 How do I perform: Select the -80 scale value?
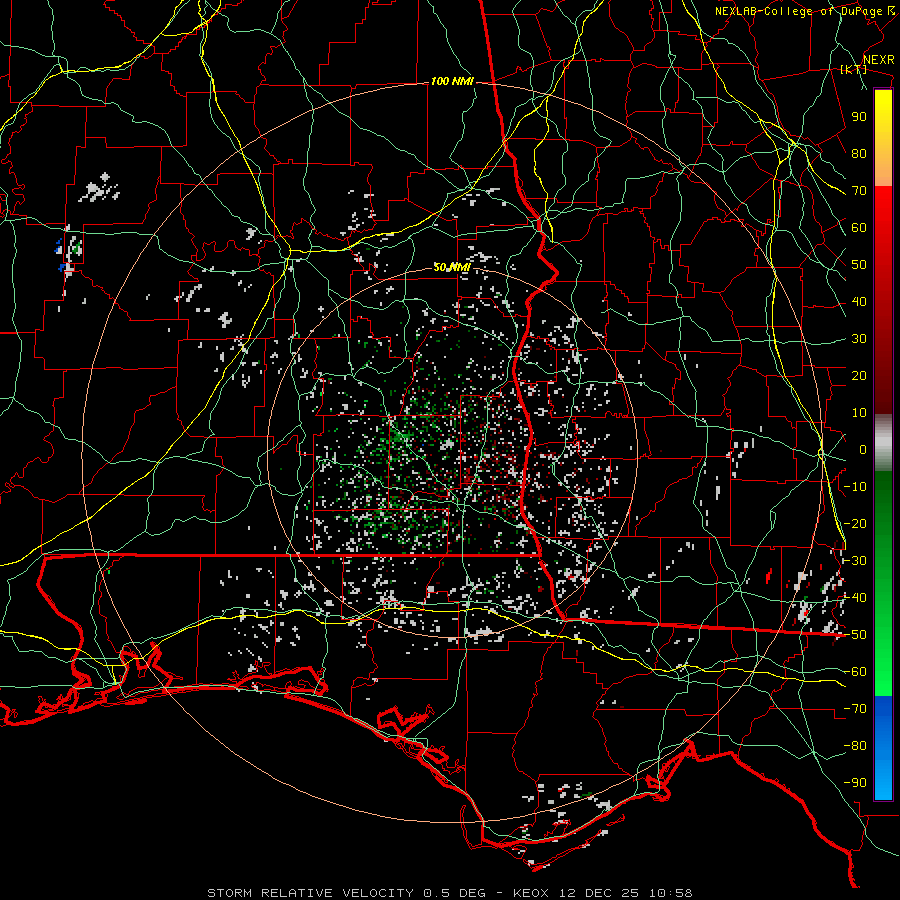855,746
